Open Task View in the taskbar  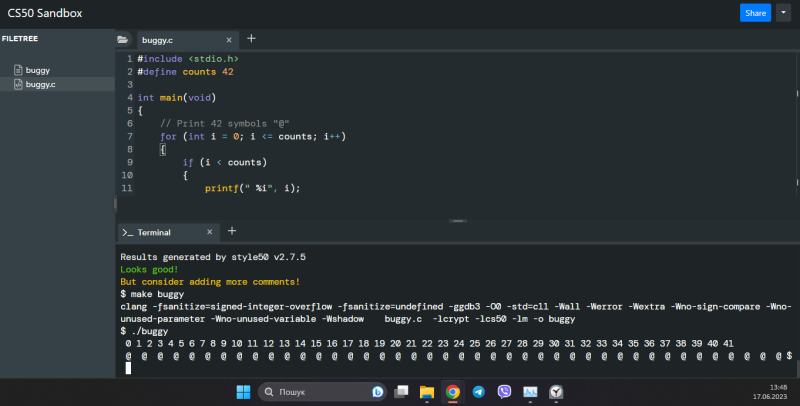pyautogui.click(x=401, y=392)
